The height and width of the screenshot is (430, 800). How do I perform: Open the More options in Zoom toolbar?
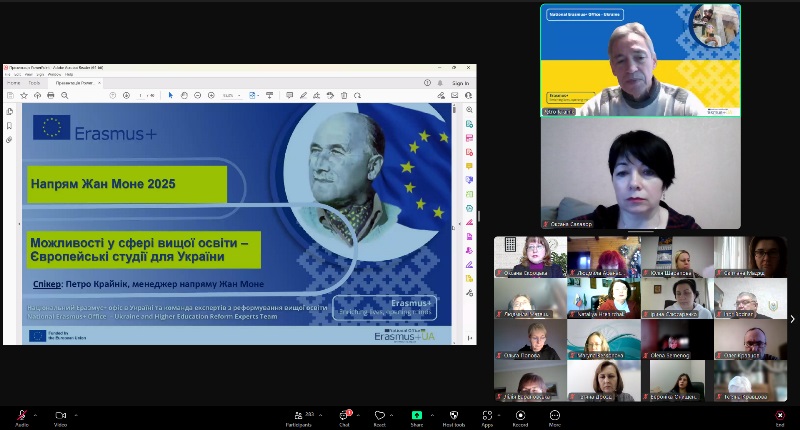point(555,418)
